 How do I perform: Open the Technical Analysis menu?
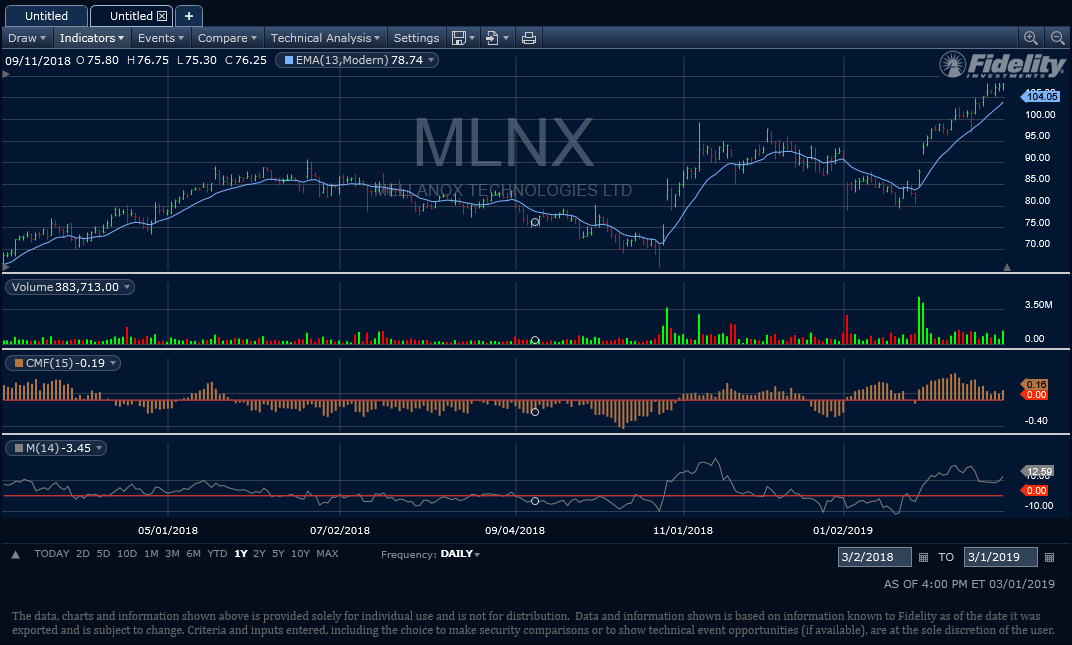tap(325, 38)
